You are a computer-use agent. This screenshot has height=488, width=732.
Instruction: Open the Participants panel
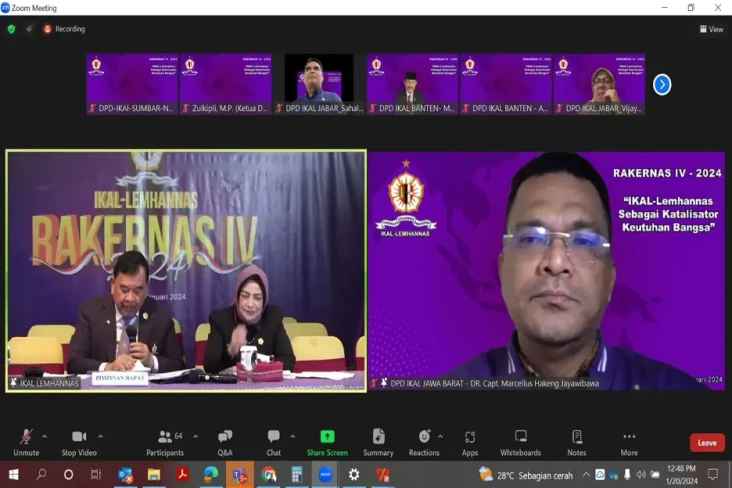tap(165, 442)
